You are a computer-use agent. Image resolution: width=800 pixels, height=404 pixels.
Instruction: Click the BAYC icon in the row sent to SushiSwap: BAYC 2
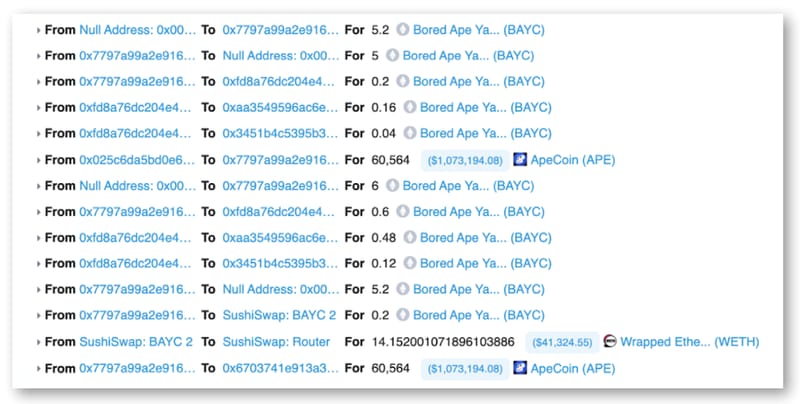pos(403,315)
